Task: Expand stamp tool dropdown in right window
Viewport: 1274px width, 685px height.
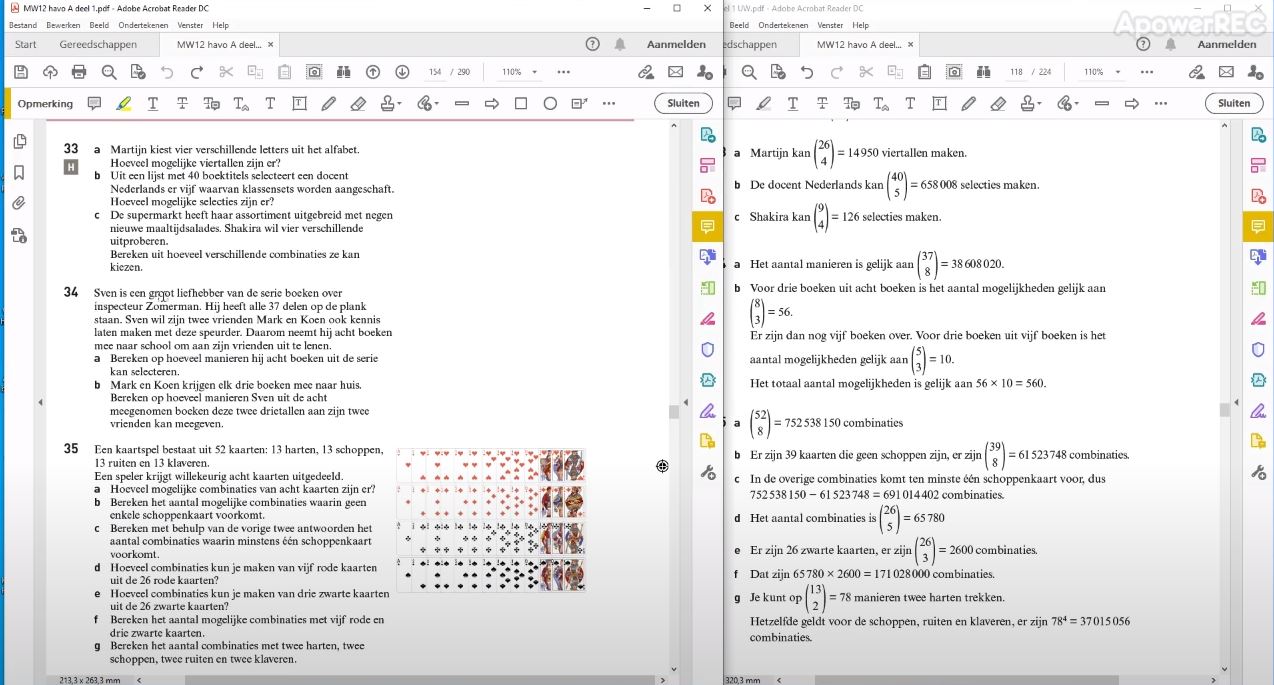Action: tap(1040, 103)
